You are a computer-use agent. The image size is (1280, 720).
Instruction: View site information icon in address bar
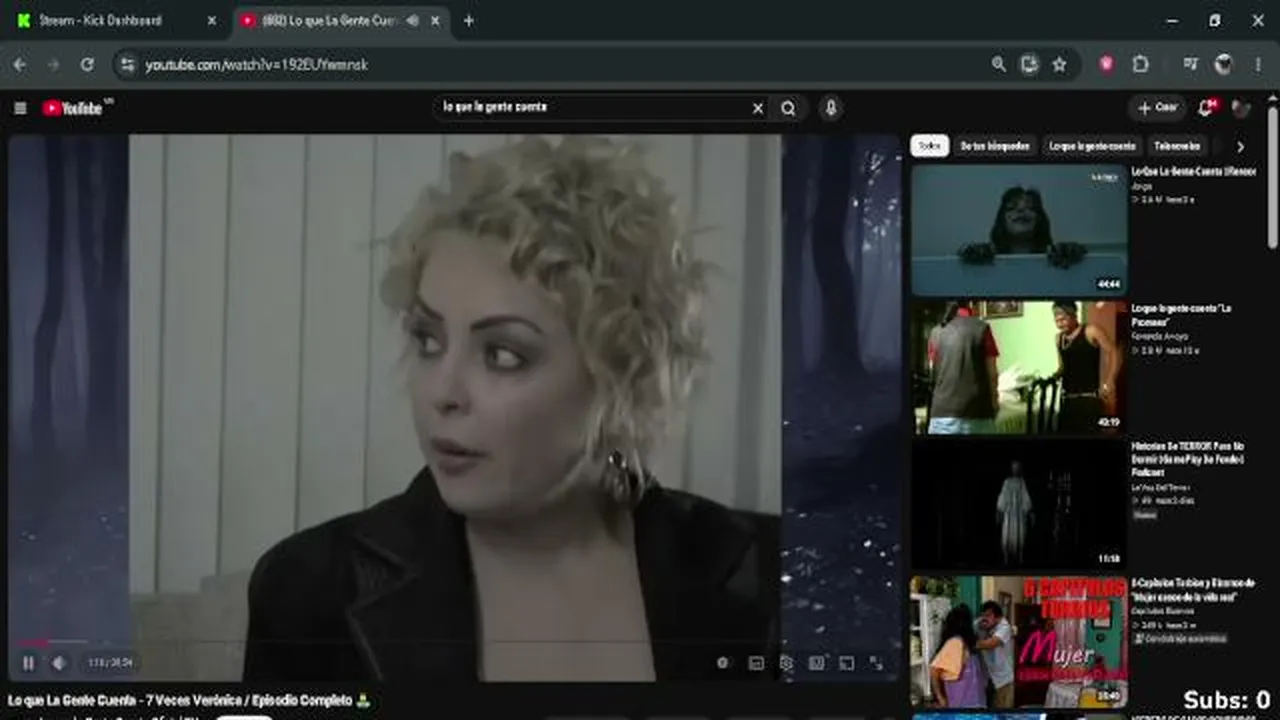pos(127,64)
